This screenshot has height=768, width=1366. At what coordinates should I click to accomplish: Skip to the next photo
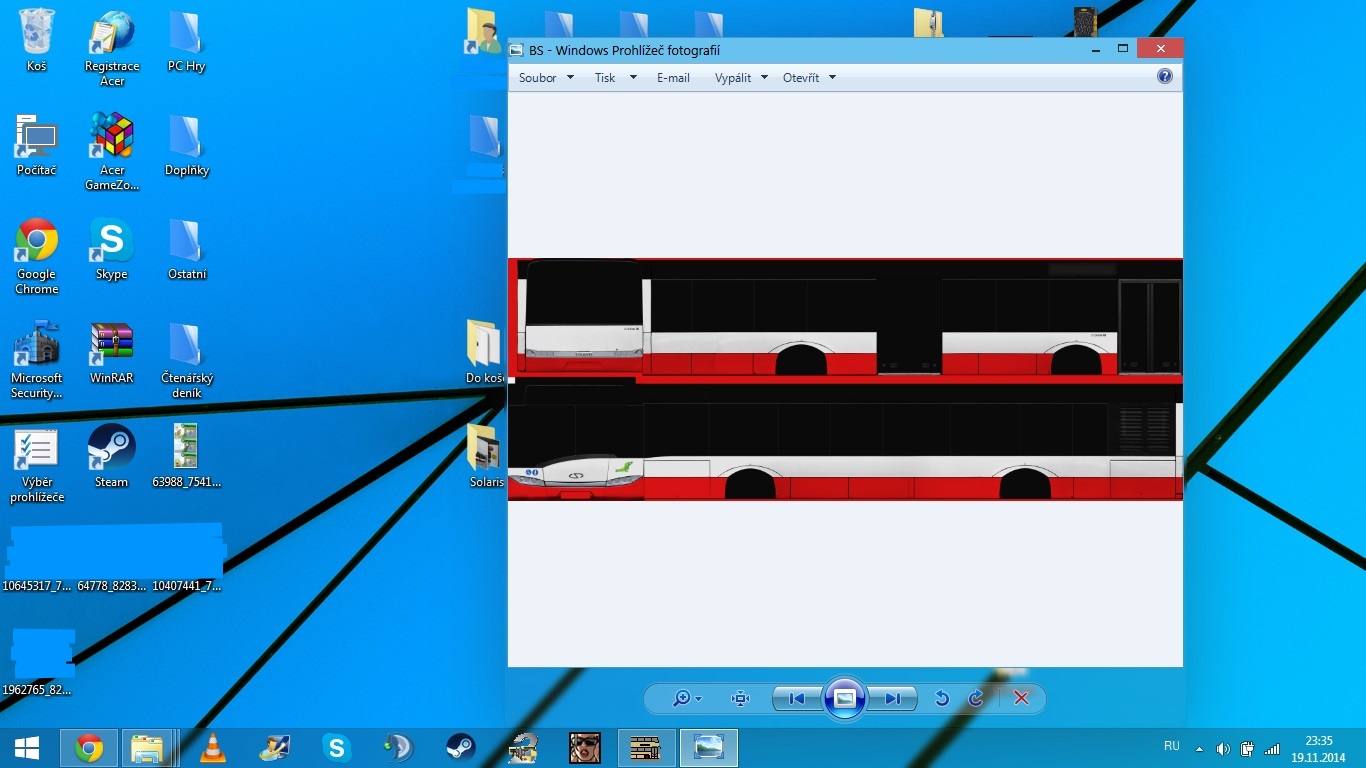pyautogui.click(x=892, y=699)
